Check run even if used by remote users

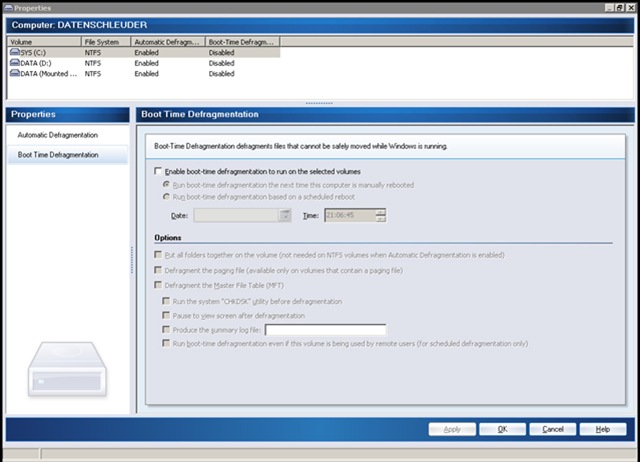click(166, 343)
